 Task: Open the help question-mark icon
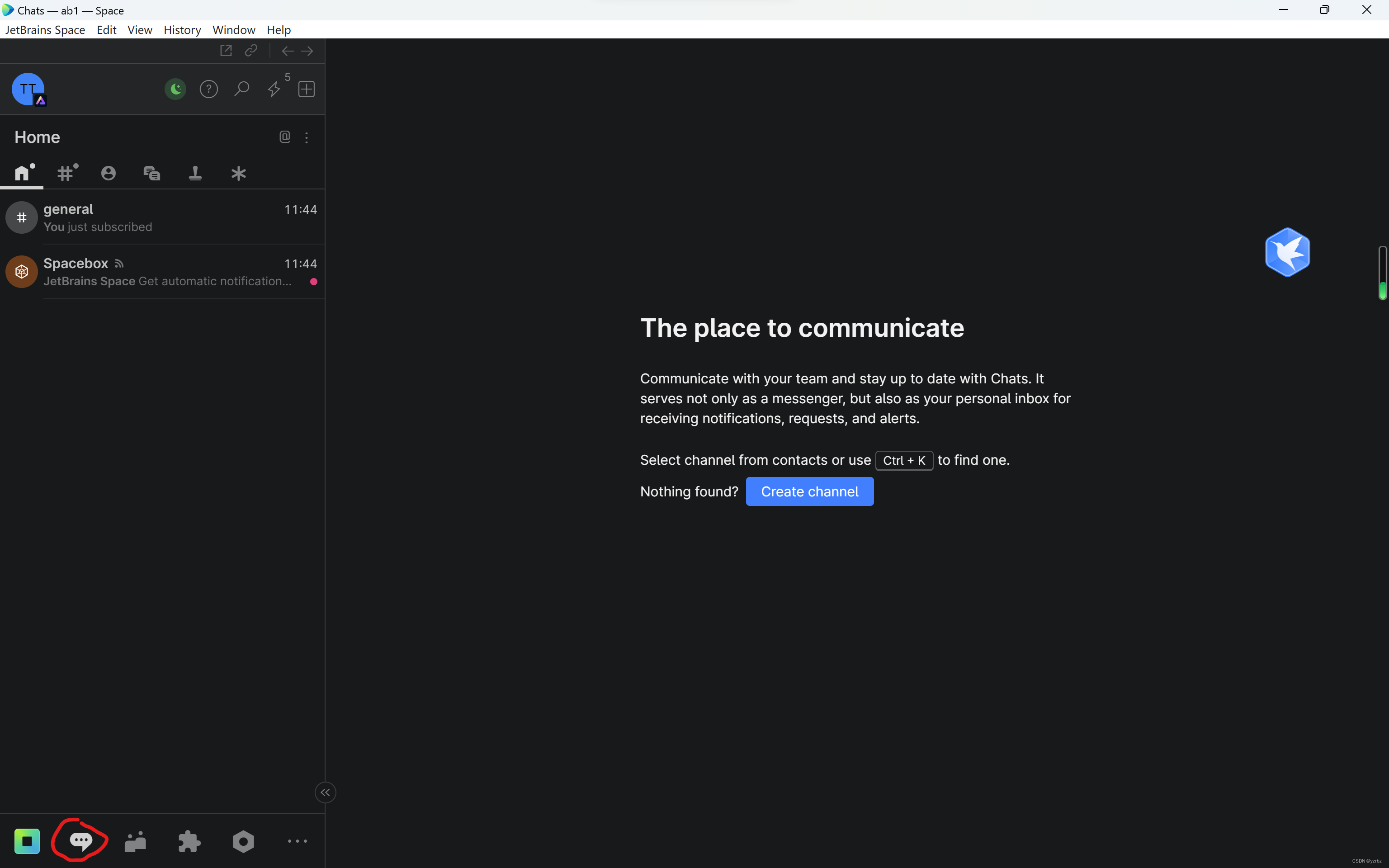[x=208, y=89]
